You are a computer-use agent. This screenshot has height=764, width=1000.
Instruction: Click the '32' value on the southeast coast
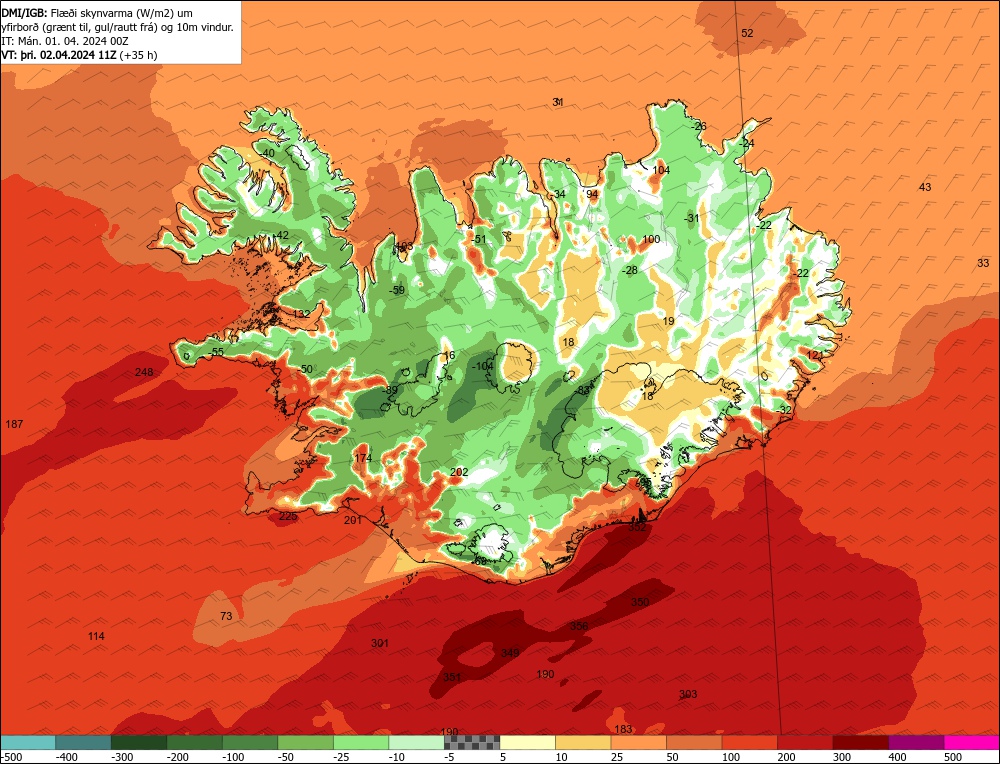tap(786, 410)
